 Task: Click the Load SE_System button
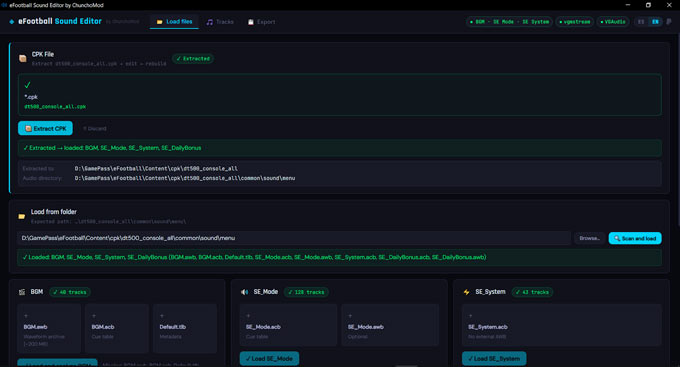(x=494, y=358)
